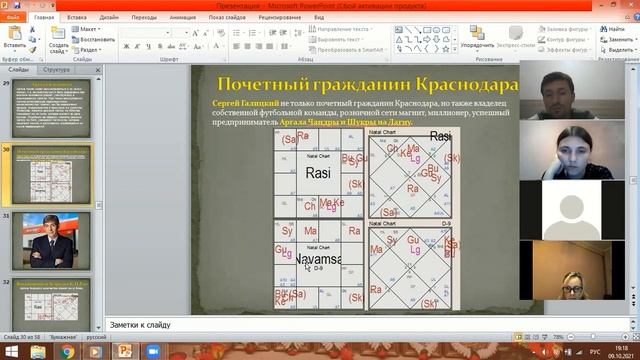The width and height of the screenshot is (640, 360).
Task: Click the clear formatting icon
Action: (221, 33)
